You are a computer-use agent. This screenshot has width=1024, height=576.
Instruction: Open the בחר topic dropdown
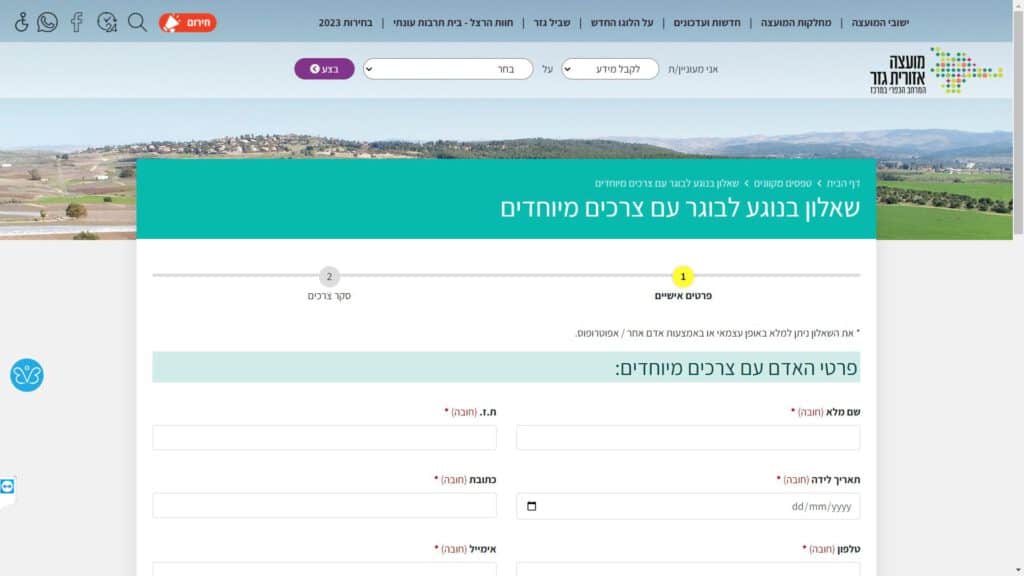pyautogui.click(x=447, y=69)
